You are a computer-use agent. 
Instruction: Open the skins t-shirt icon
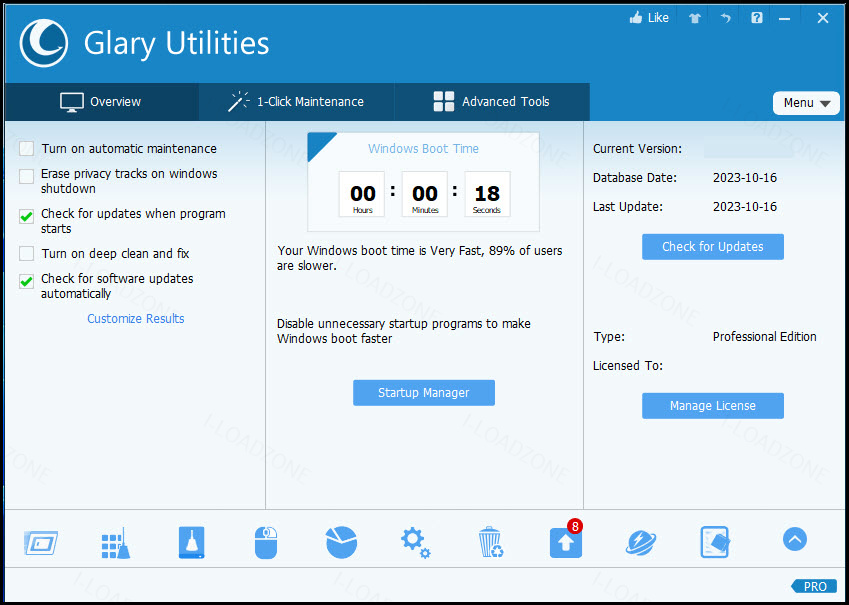tap(695, 18)
